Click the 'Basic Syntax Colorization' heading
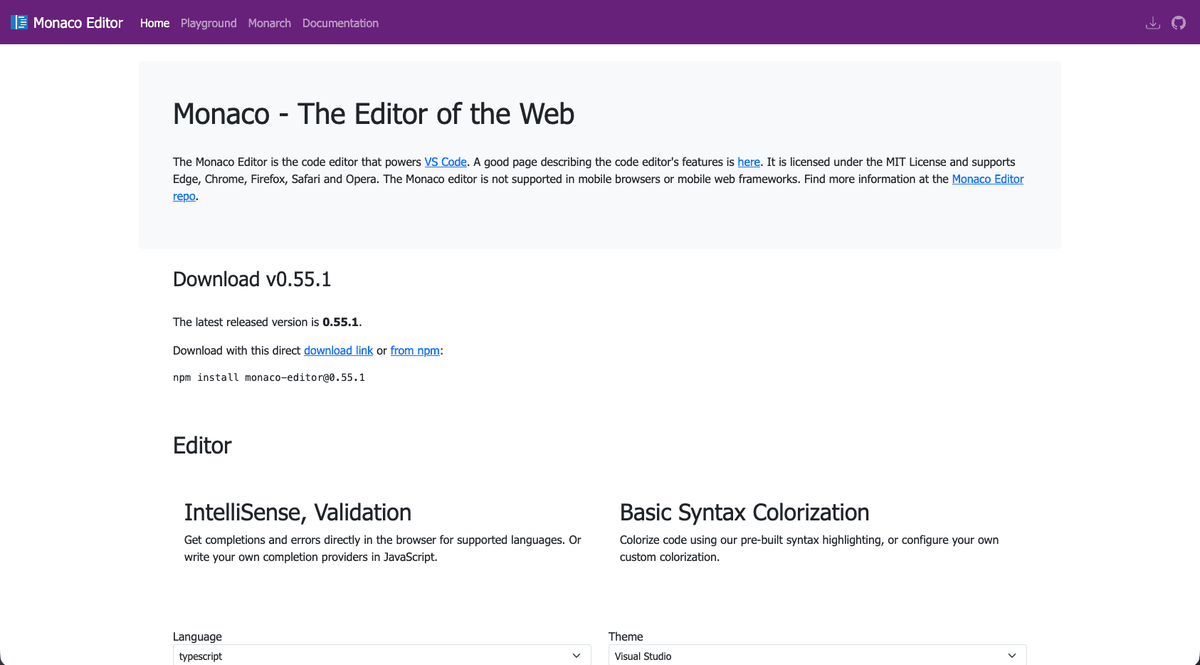The height and width of the screenshot is (665, 1200). (744, 512)
